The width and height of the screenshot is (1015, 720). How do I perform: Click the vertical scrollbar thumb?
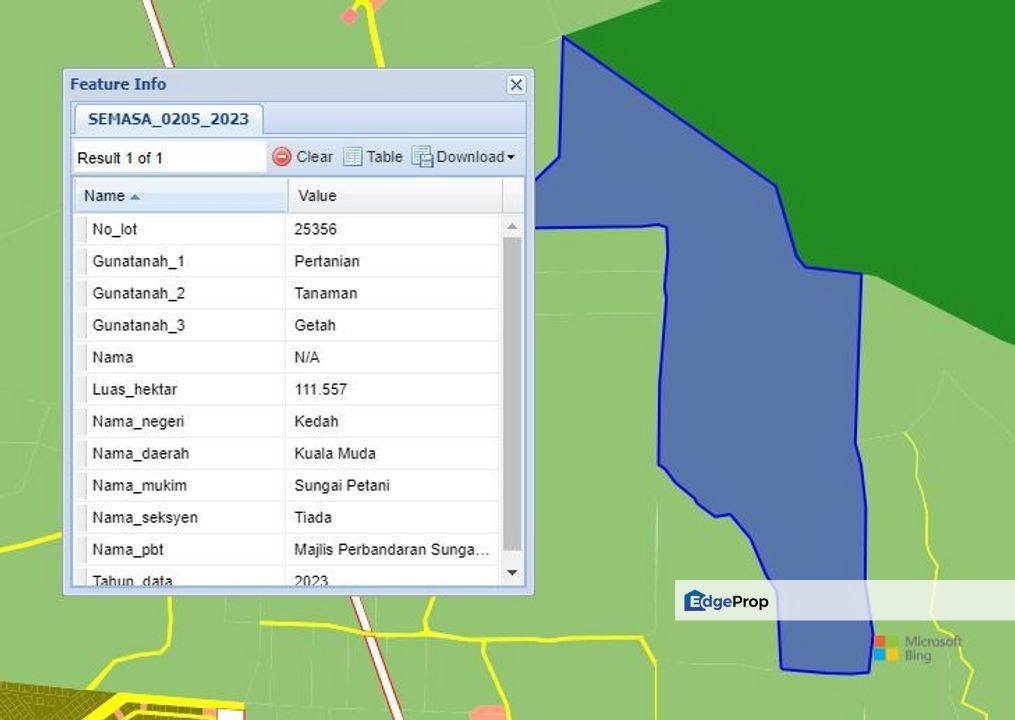point(512,394)
